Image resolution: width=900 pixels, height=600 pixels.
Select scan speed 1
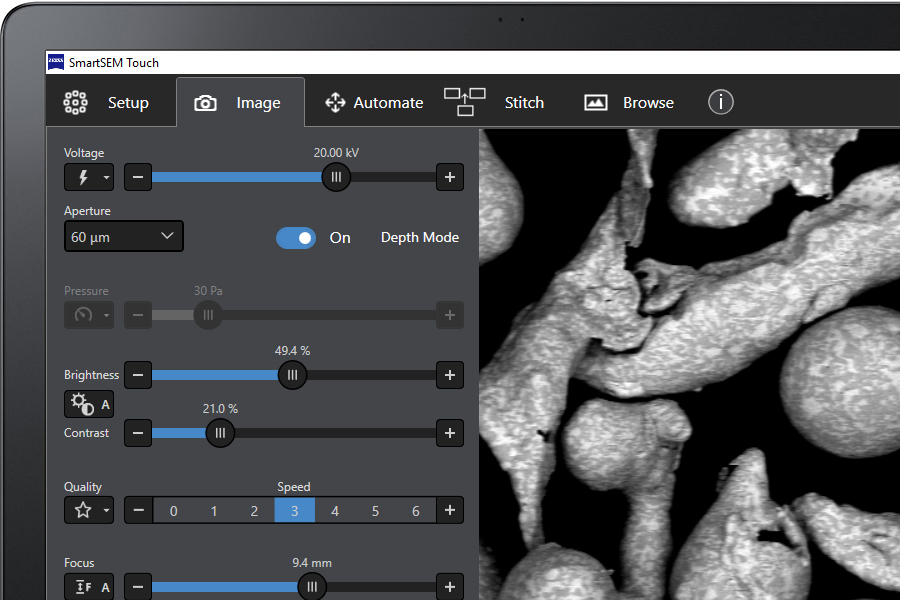click(x=214, y=510)
